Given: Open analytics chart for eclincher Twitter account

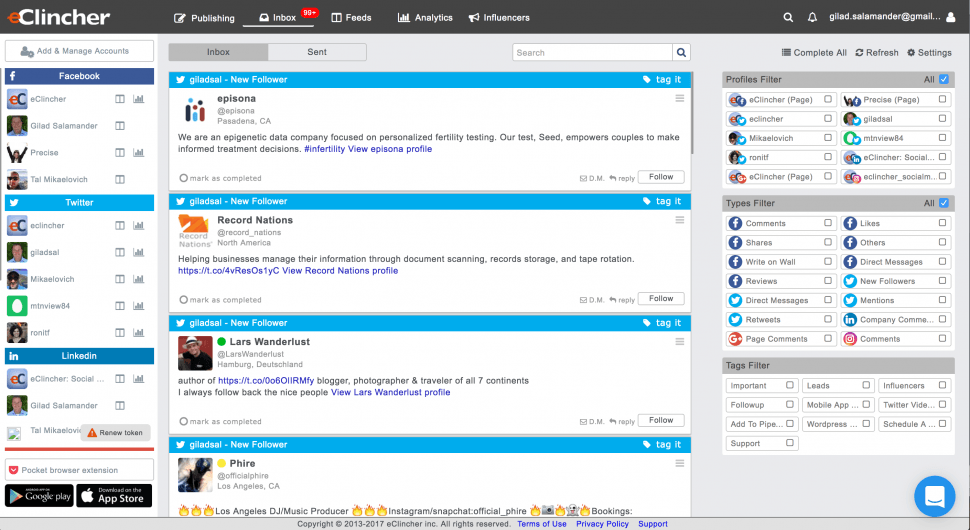Looking at the screenshot, I should click(x=139, y=225).
